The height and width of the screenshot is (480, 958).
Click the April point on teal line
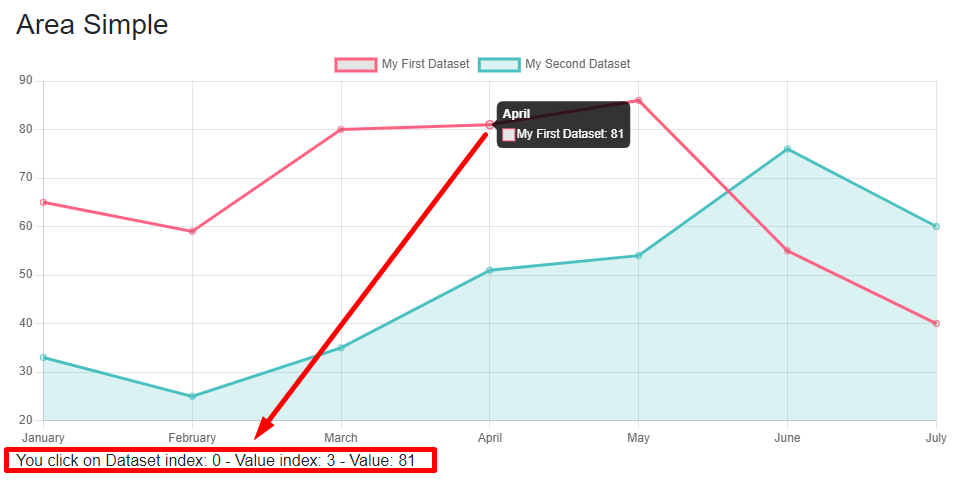489,270
